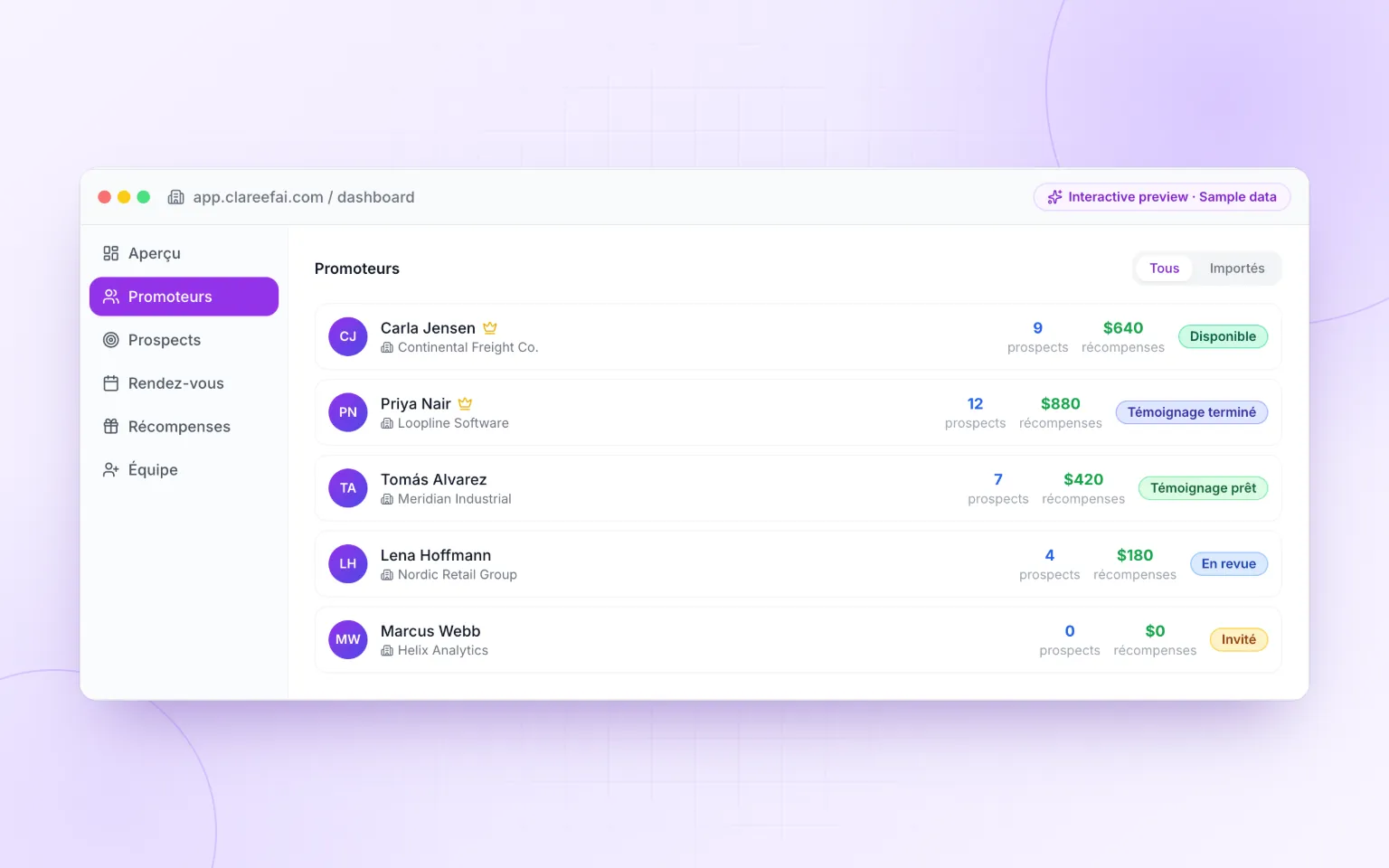Click the CJ avatar for Carla Jensen

pyautogui.click(x=348, y=336)
